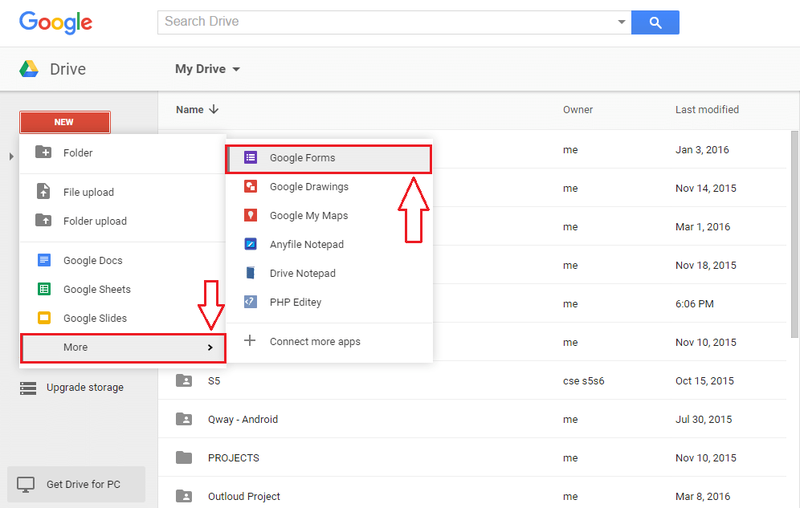This screenshot has height=508, width=800.
Task: Click the Oct 15, 2015 date cell
Action: (705, 380)
